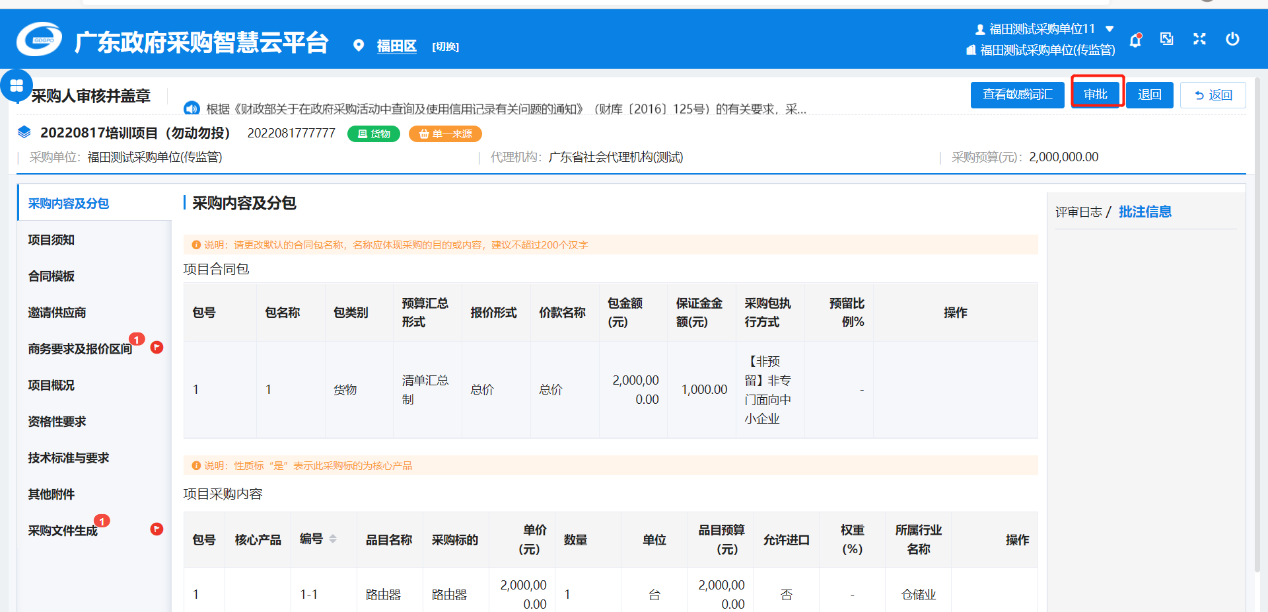Click the open-in-new-window icon in header

click(1167, 39)
